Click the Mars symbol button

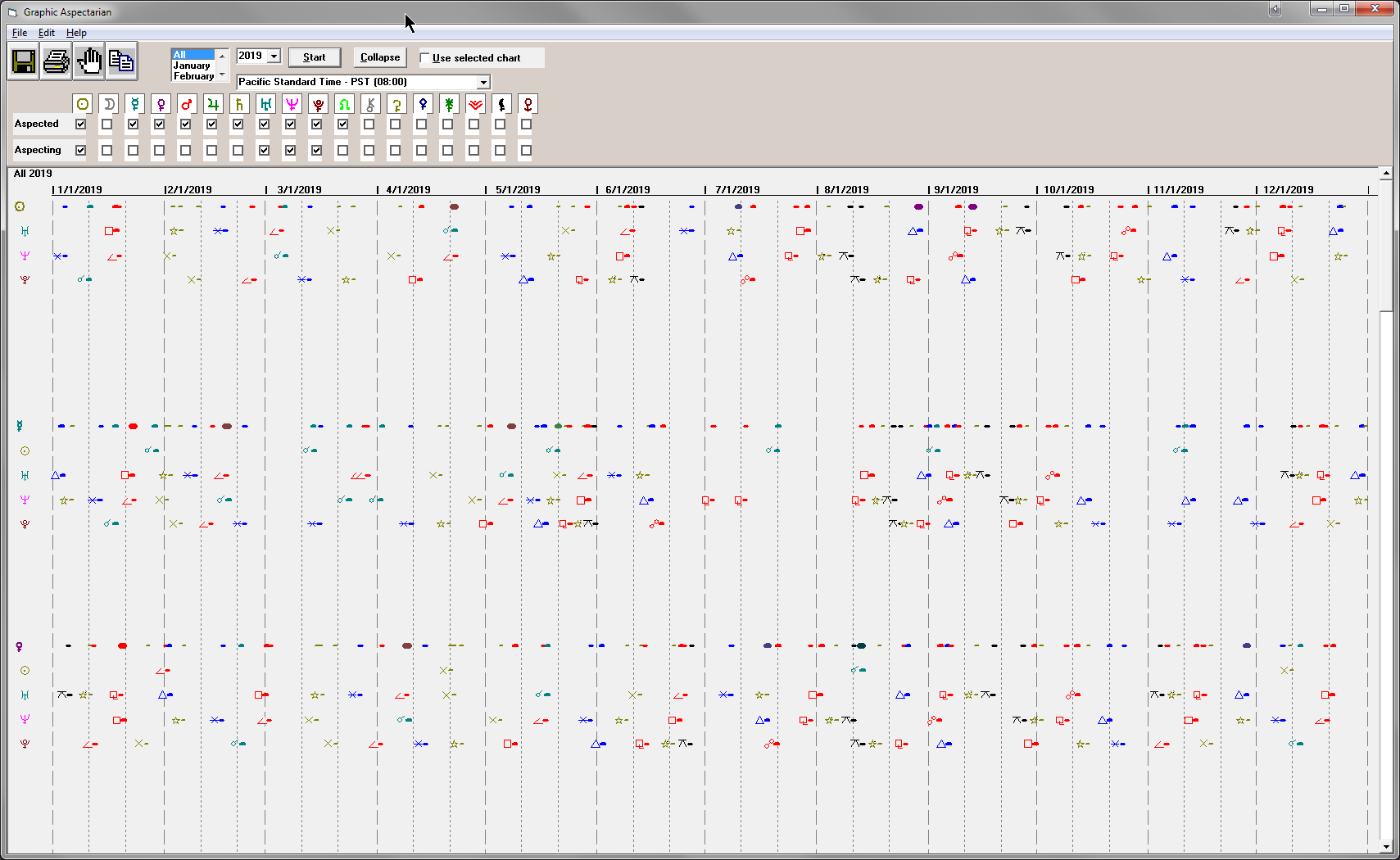(x=187, y=104)
